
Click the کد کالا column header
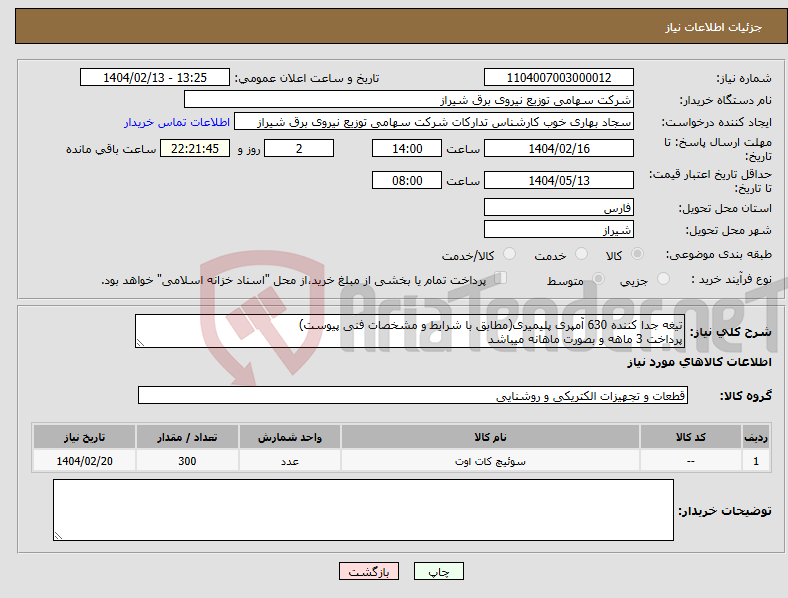click(x=691, y=437)
